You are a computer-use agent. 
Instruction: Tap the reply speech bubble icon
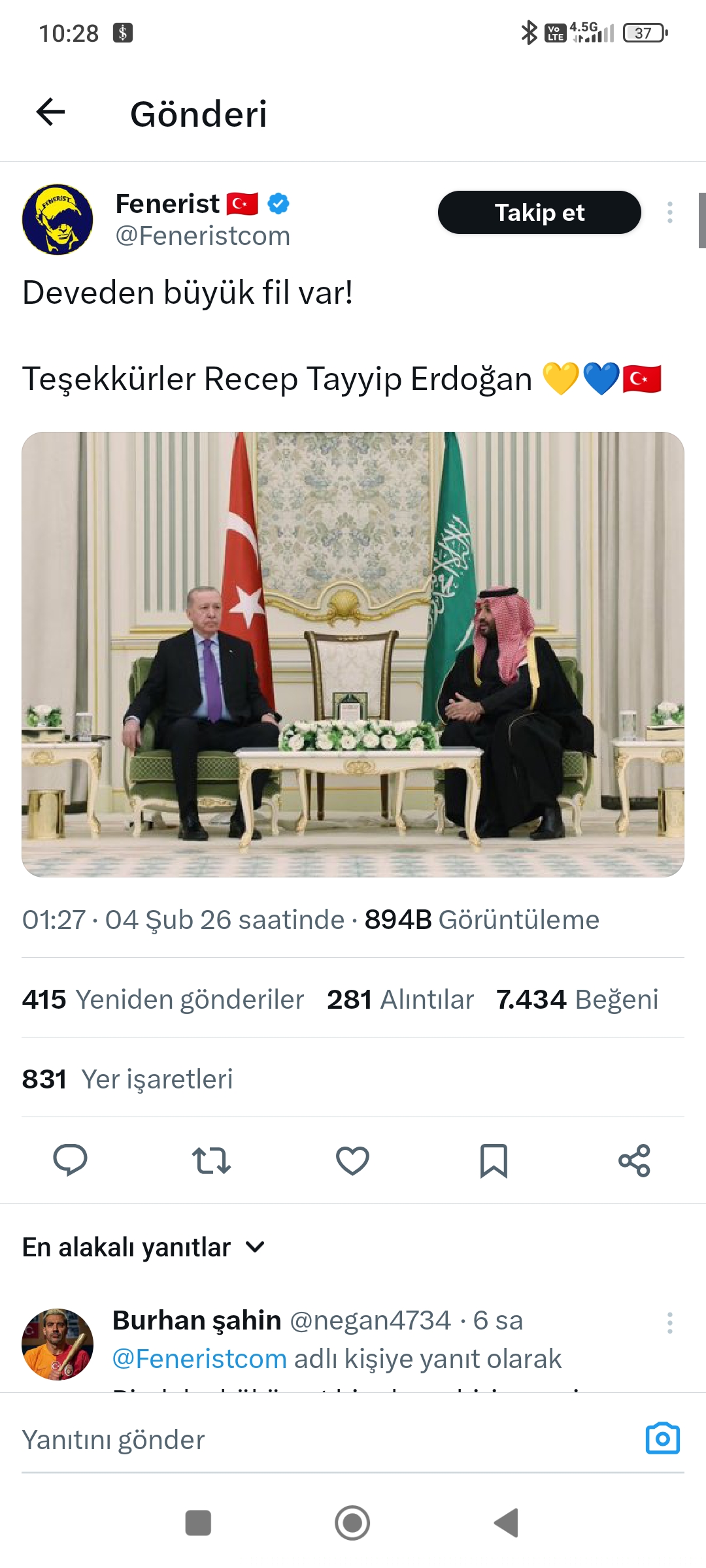pyautogui.click(x=70, y=1160)
